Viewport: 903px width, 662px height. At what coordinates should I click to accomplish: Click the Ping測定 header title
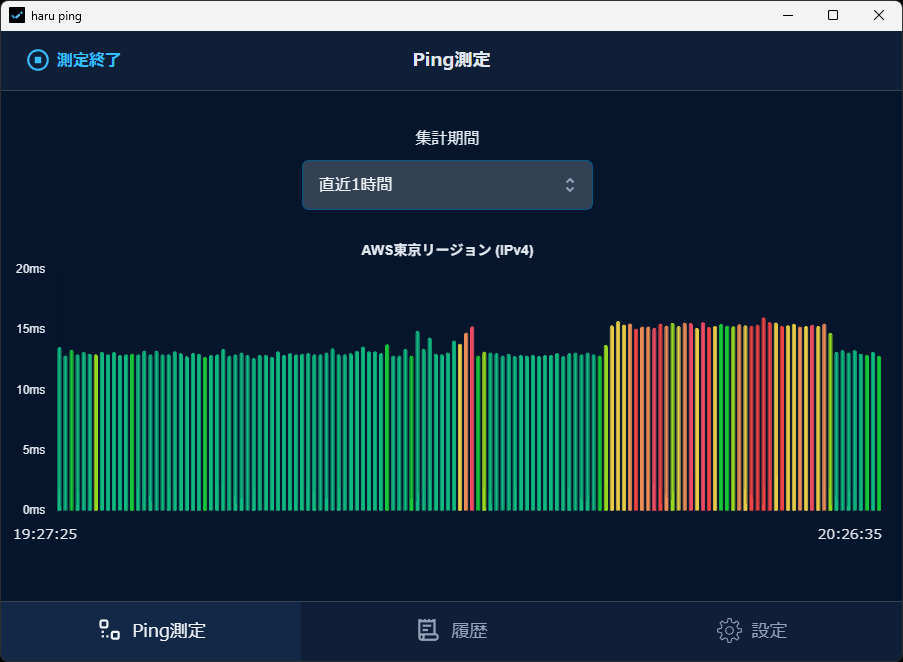click(452, 60)
